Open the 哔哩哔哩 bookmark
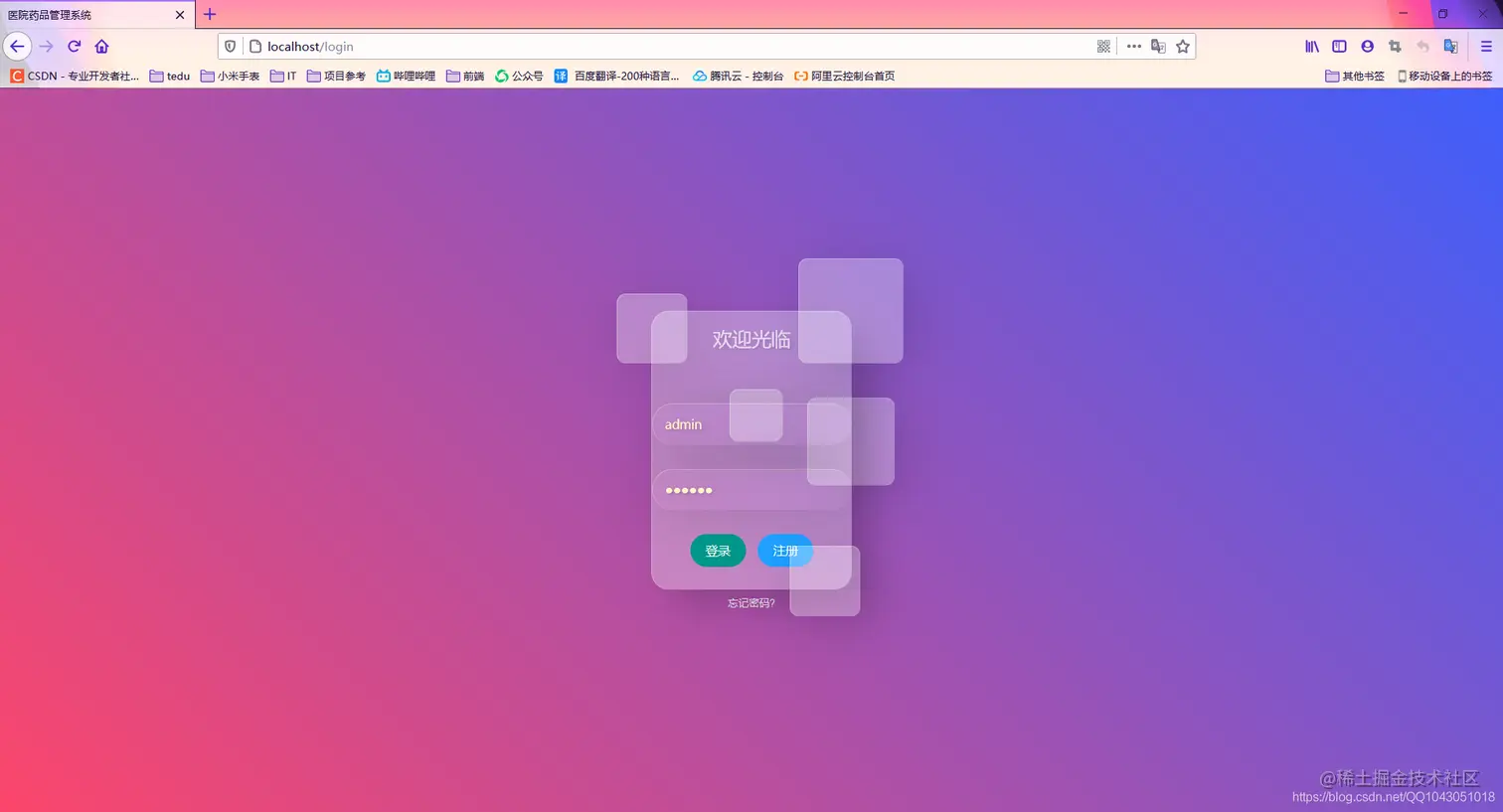This screenshot has width=1503, height=812. pyautogui.click(x=406, y=76)
